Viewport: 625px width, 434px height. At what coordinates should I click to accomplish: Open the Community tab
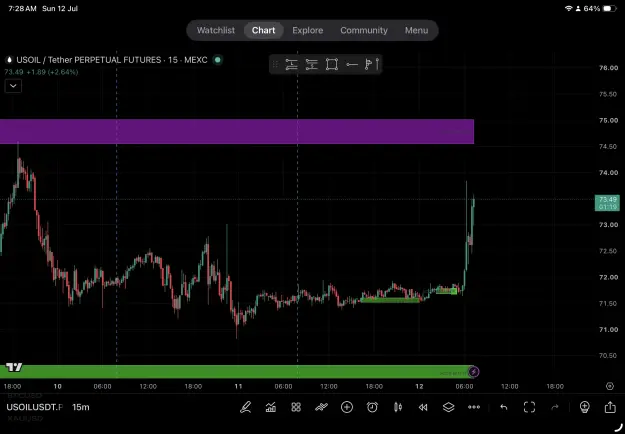364,30
